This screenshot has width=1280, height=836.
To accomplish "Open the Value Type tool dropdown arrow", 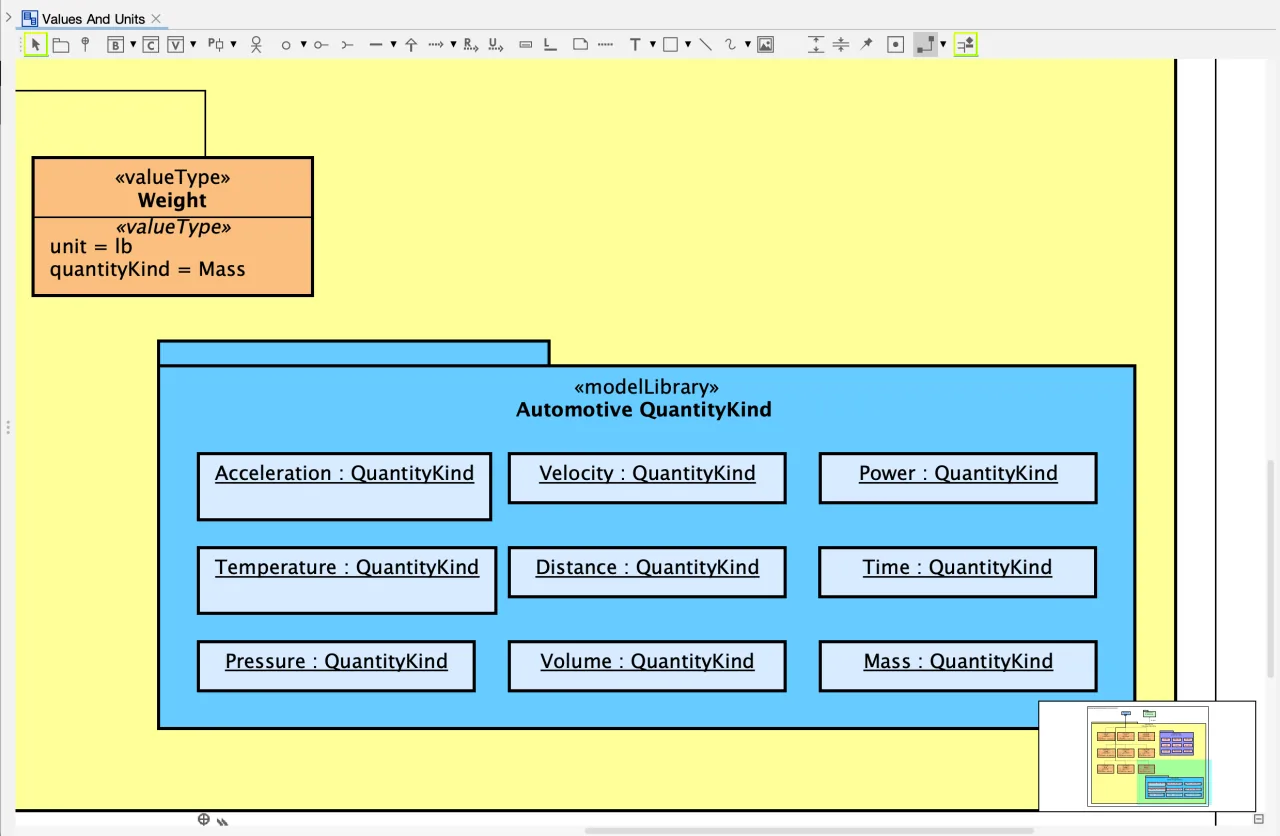I will pyautogui.click(x=192, y=45).
